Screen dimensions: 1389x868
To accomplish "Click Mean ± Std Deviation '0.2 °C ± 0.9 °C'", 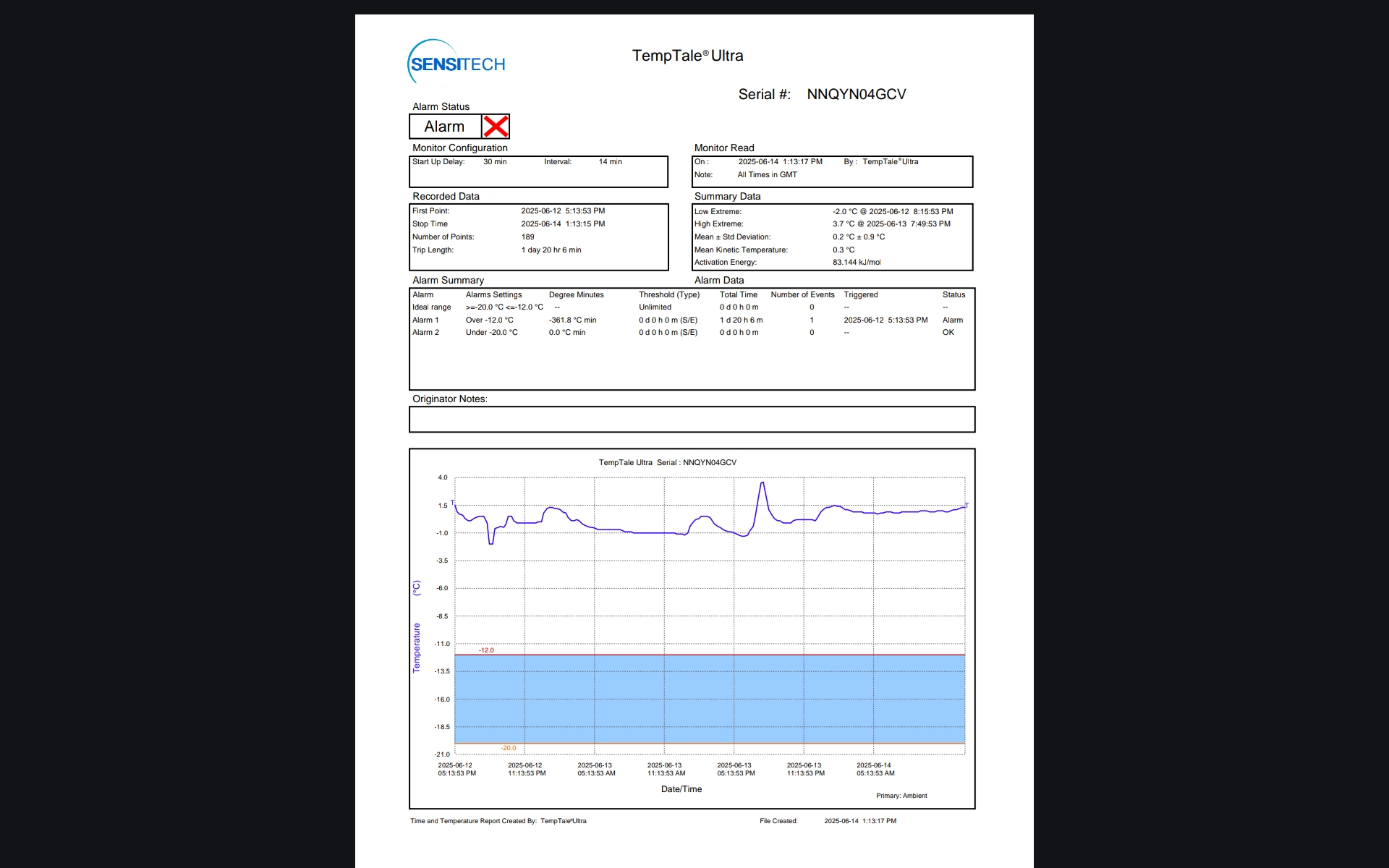I will [859, 237].
